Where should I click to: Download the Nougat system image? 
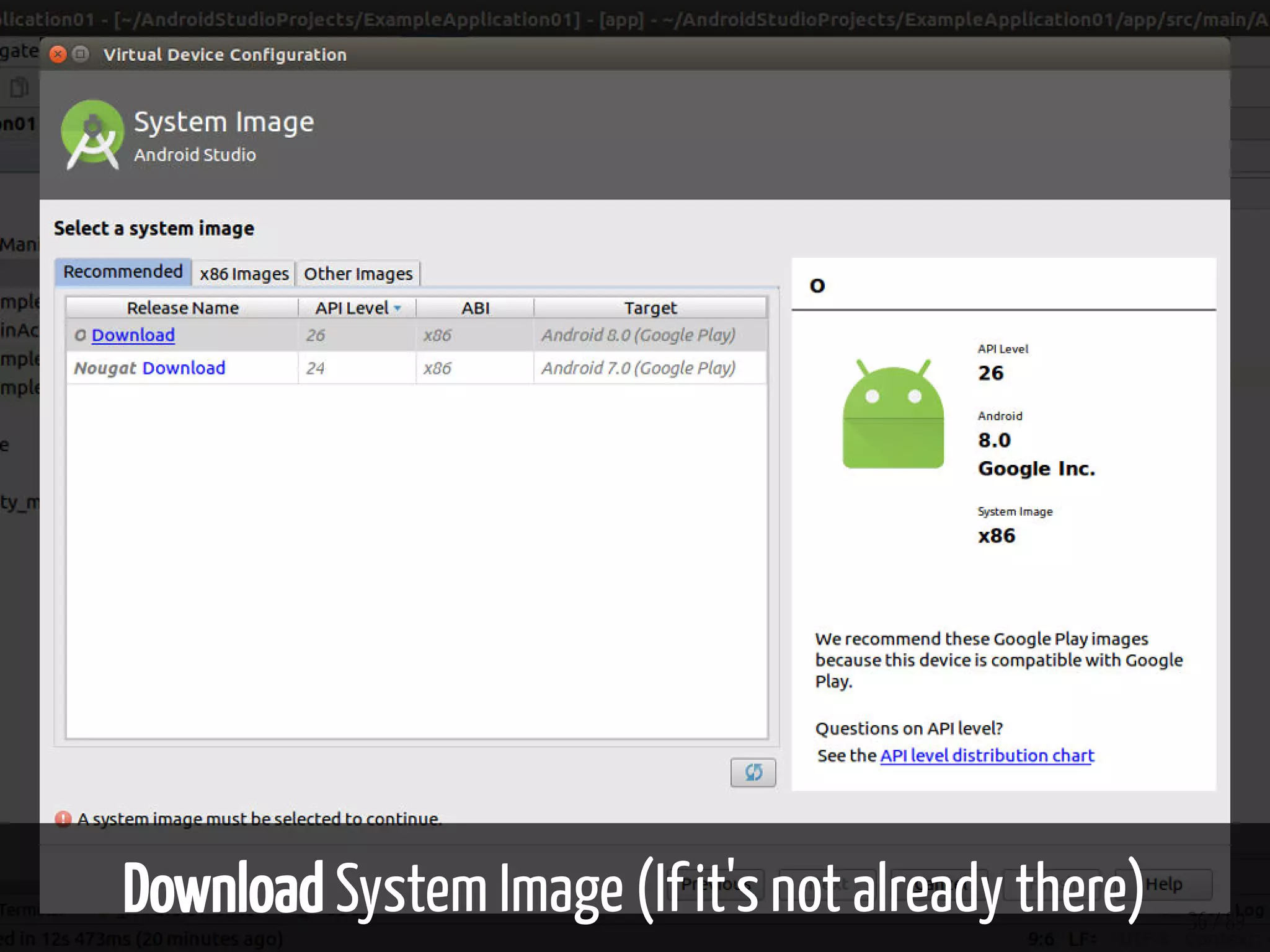(x=184, y=368)
